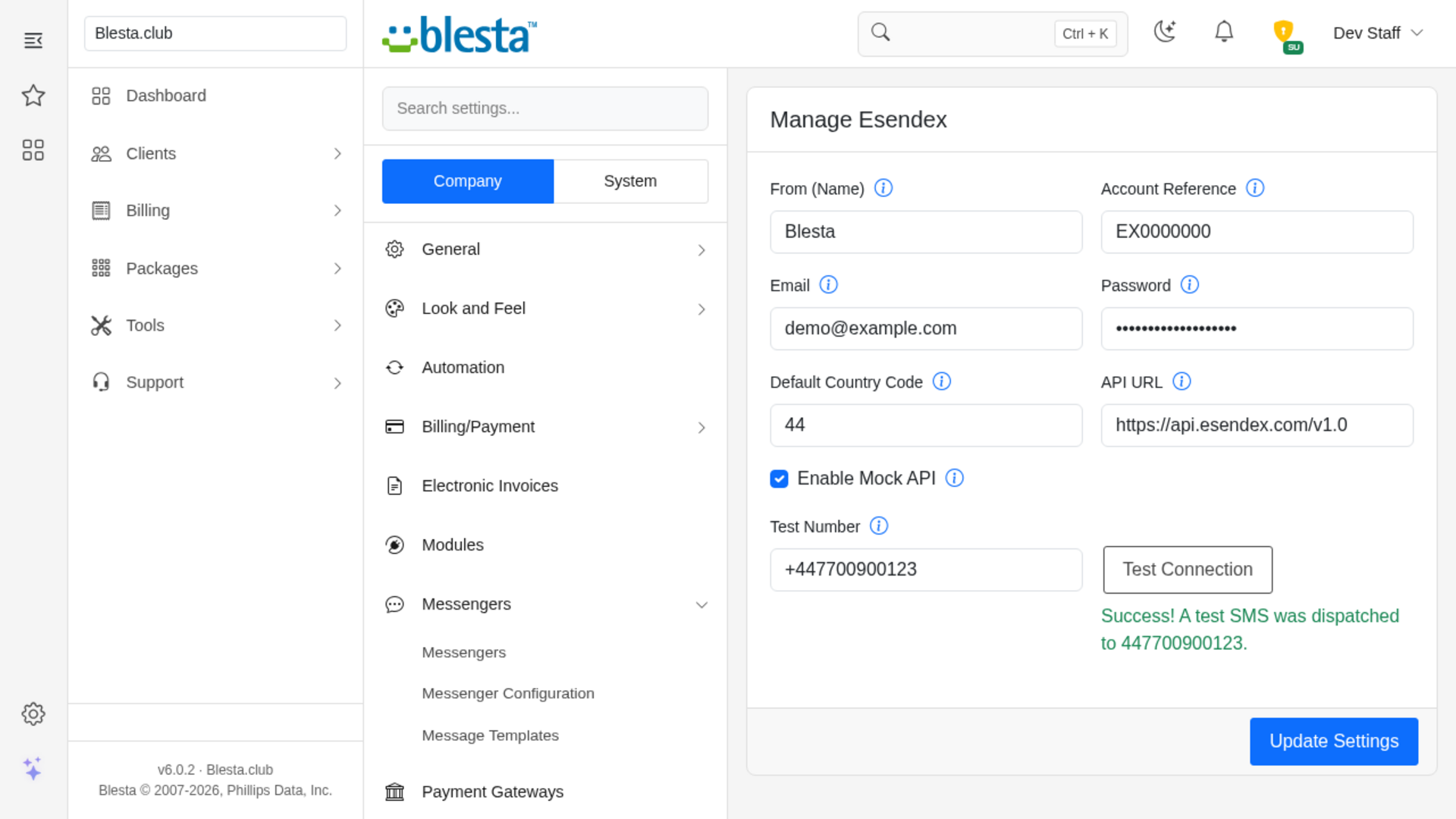Click the Clients people icon
Viewport: 1456px width, 819px height.
click(101, 154)
